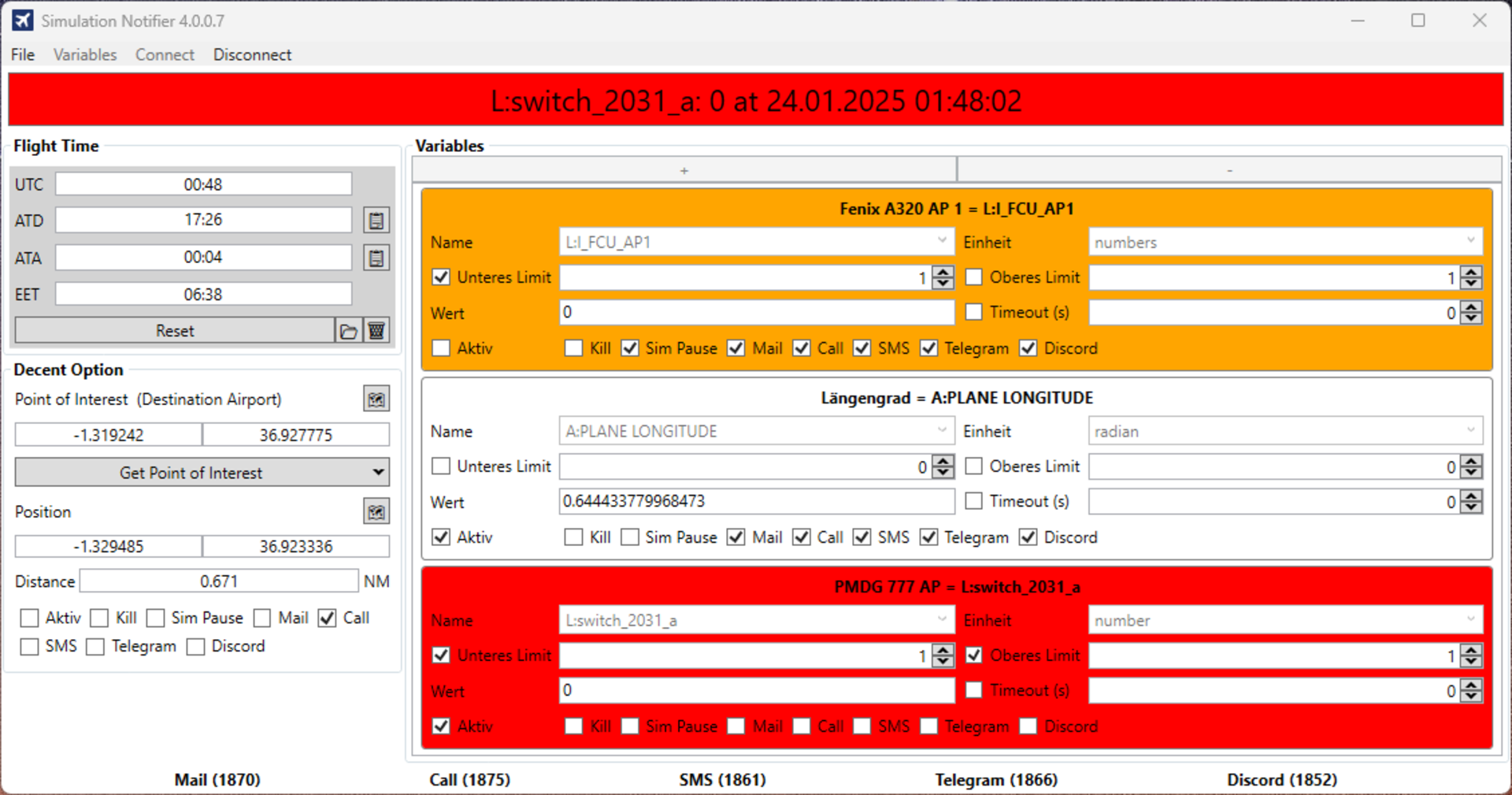Open the Variables menu

pos(85,54)
